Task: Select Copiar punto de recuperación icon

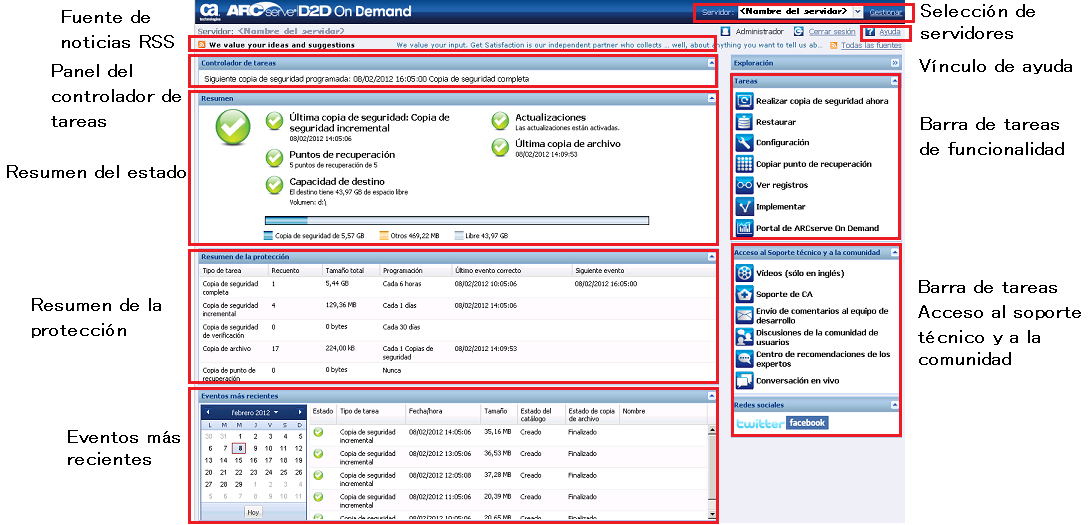Action: (x=744, y=164)
